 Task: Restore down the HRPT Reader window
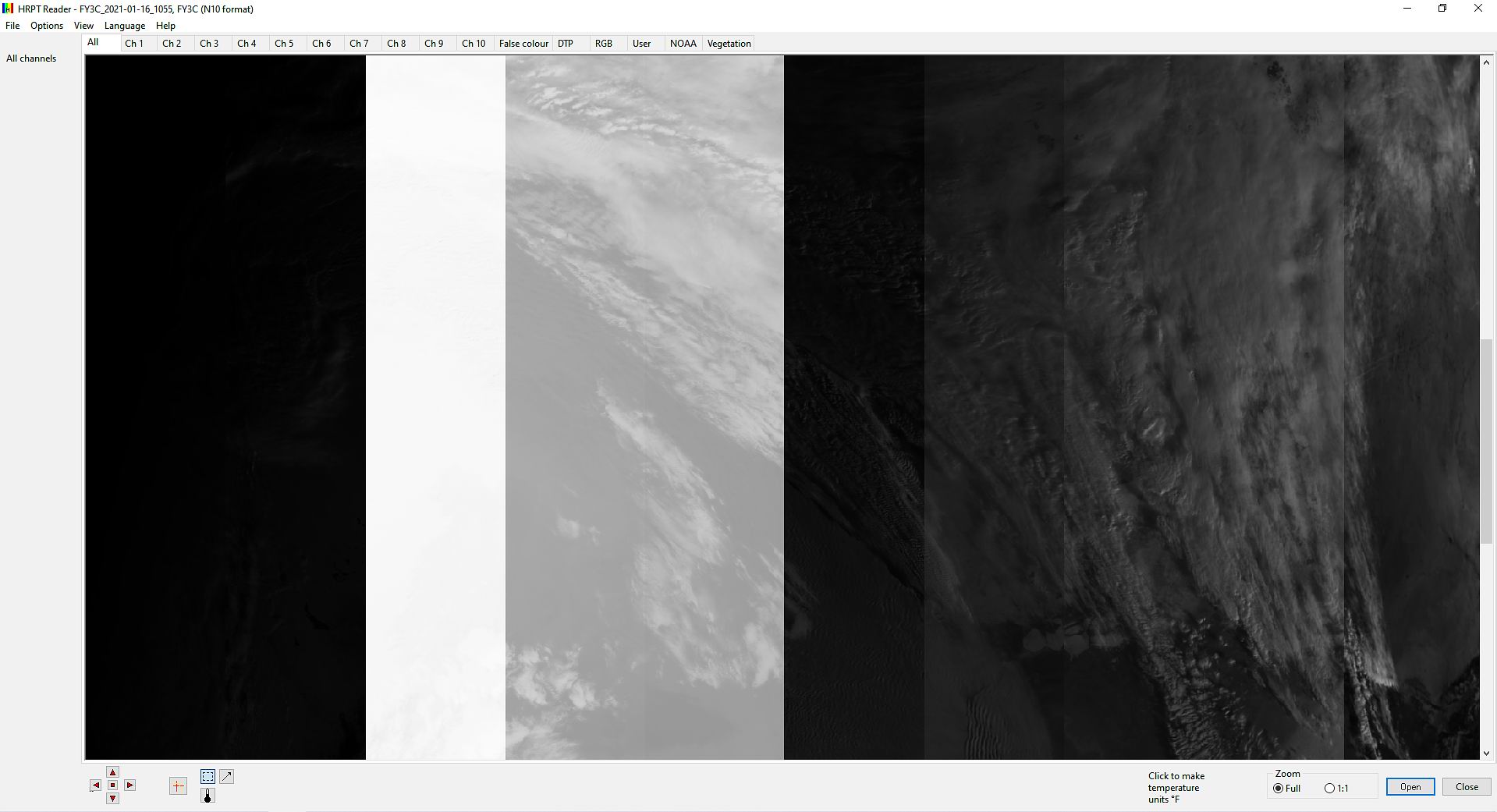pos(1442,9)
